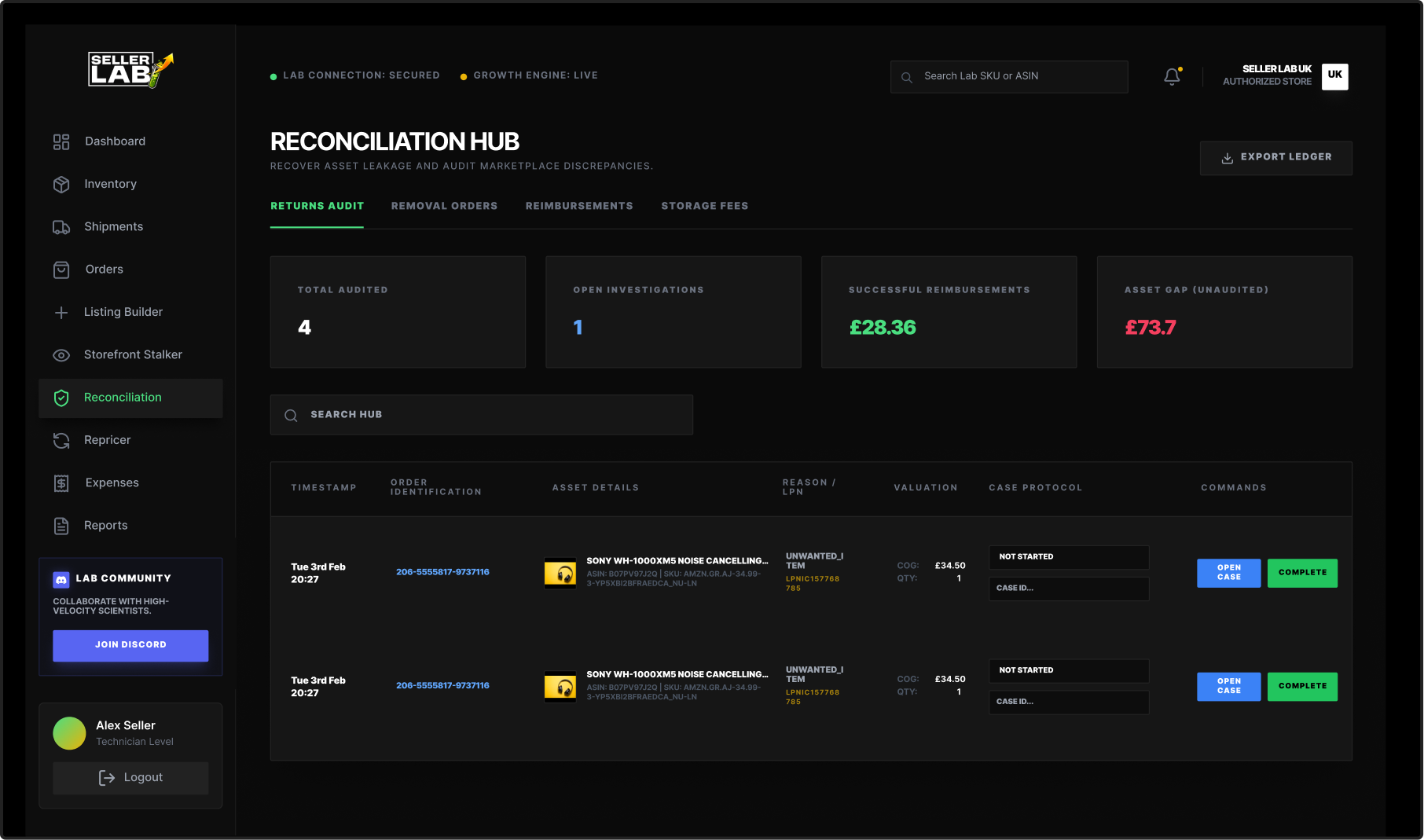Screen dimensions: 1424x840
Task: Click the Inventory box icon
Action: pyautogui.click(x=61, y=184)
